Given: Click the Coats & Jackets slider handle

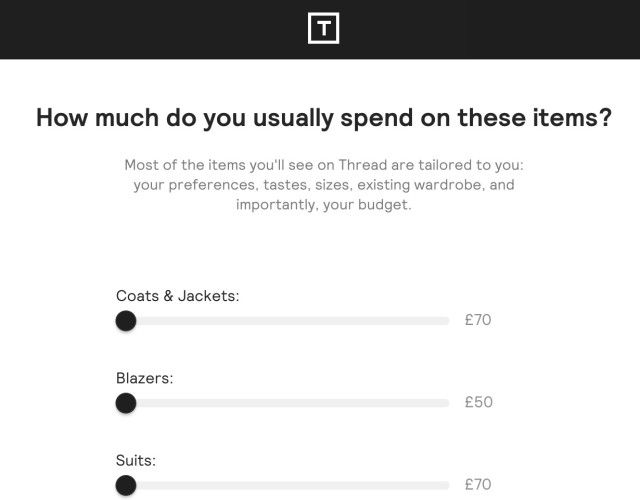Looking at the screenshot, I should (x=126, y=321).
